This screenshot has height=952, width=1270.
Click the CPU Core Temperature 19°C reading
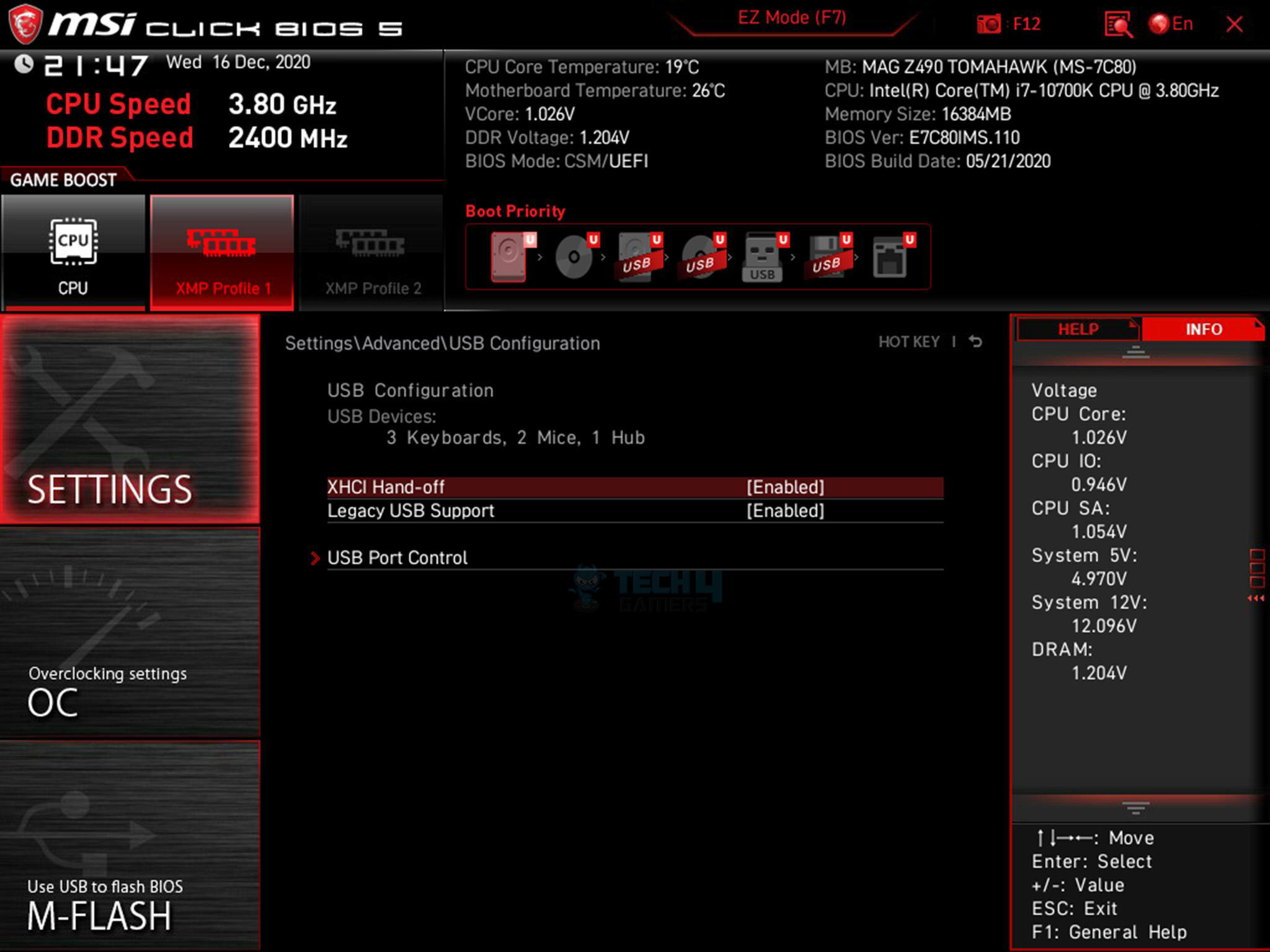(x=582, y=67)
